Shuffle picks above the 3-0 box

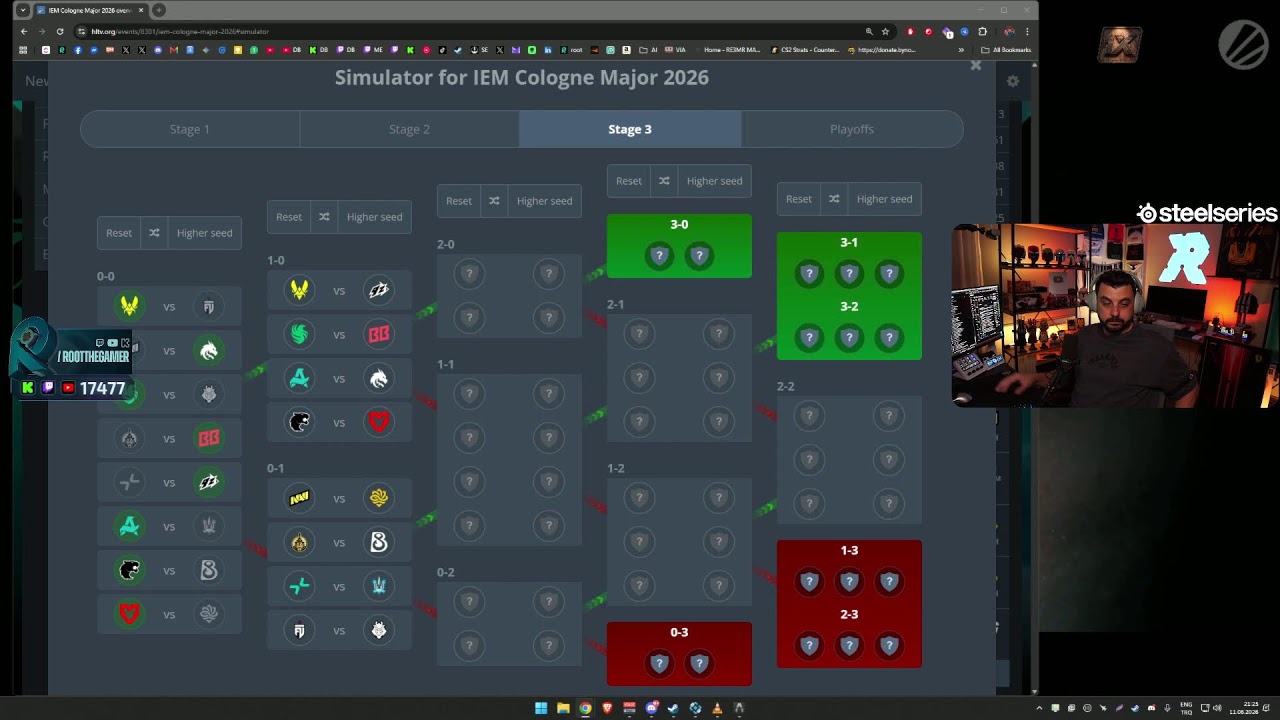664,181
